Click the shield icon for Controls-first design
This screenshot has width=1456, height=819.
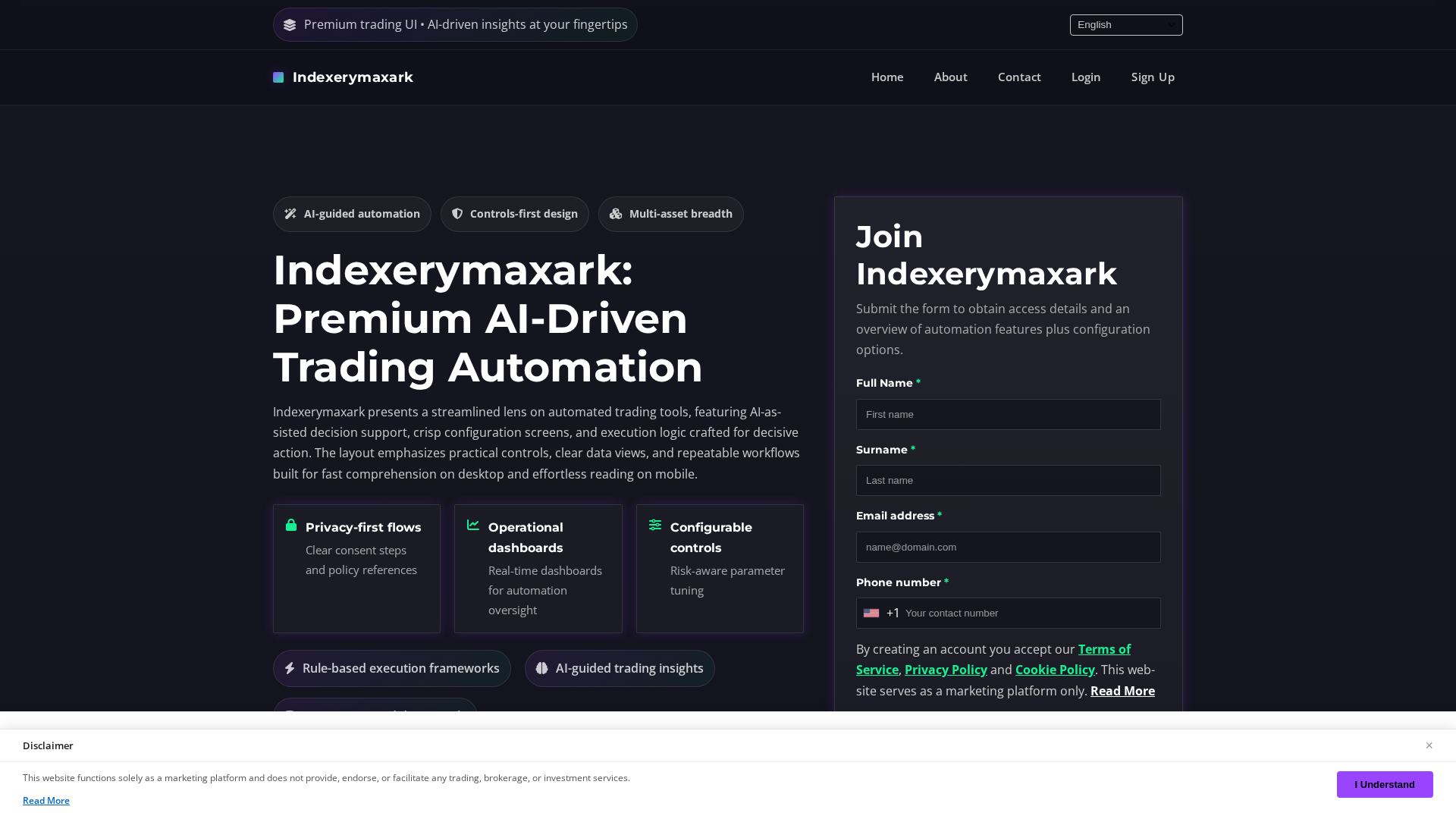tap(457, 214)
